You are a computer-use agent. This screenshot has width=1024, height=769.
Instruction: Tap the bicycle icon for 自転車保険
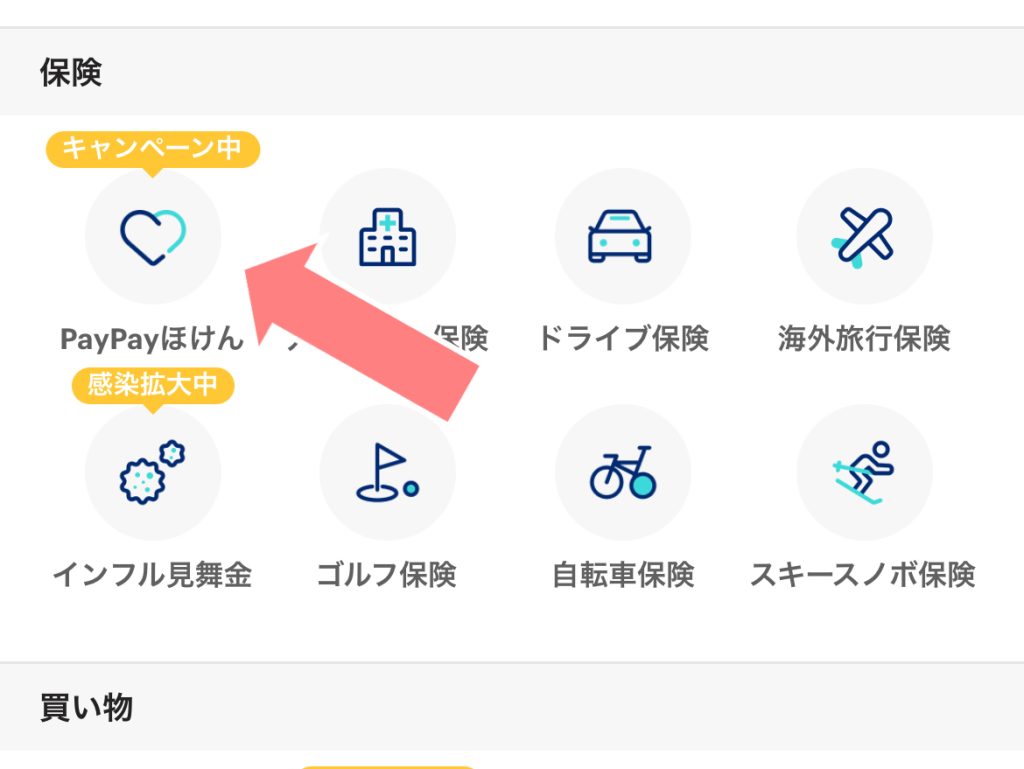[x=622, y=472]
